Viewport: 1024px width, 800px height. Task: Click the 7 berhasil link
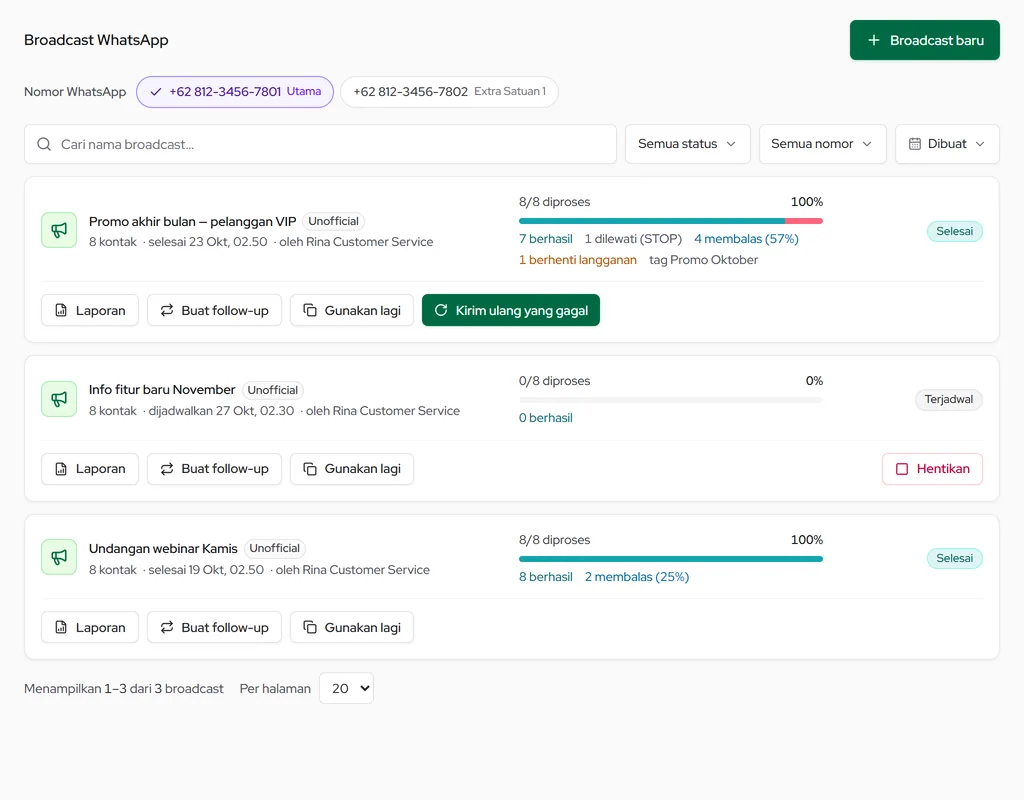pos(546,239)
